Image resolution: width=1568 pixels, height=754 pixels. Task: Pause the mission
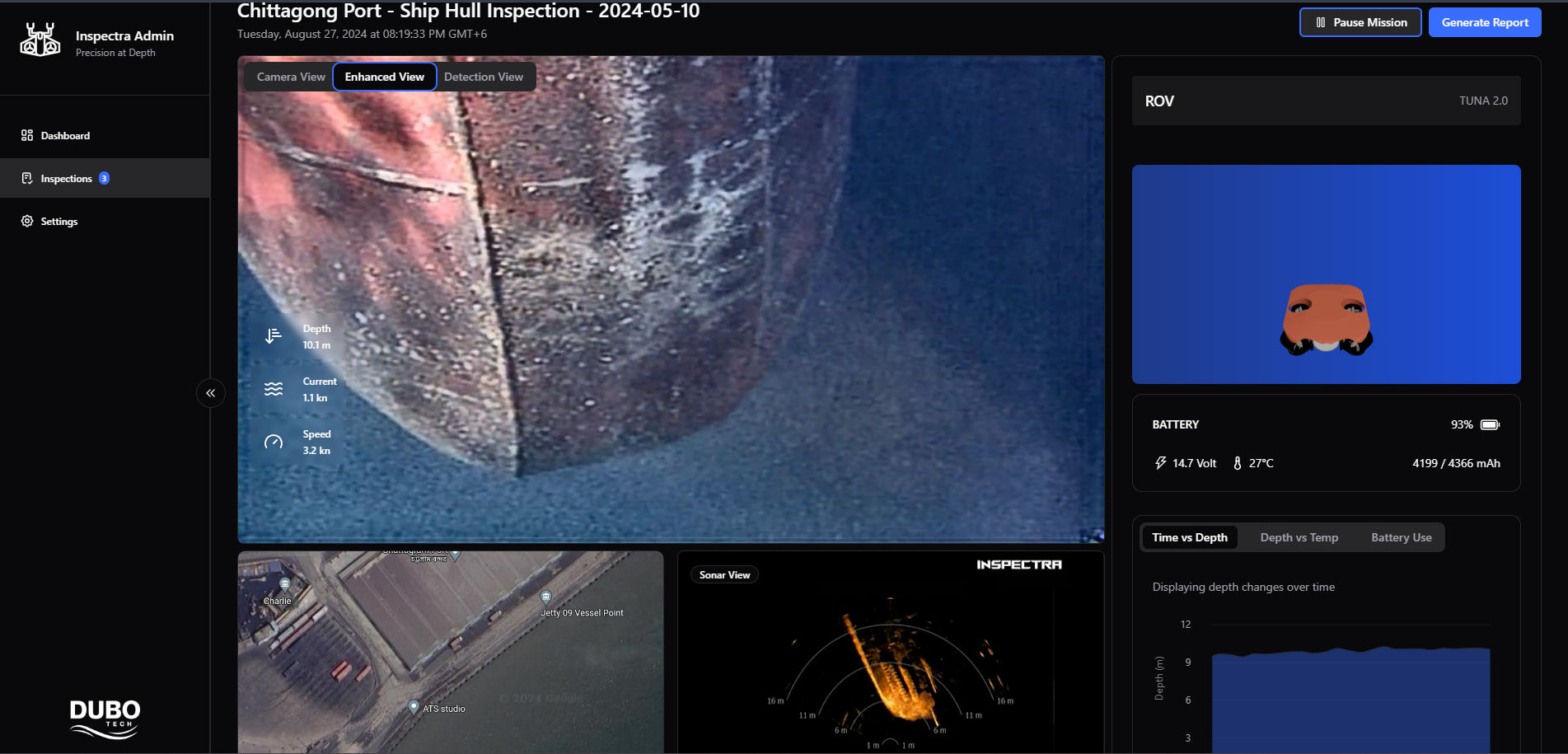tap(1360, 22)
